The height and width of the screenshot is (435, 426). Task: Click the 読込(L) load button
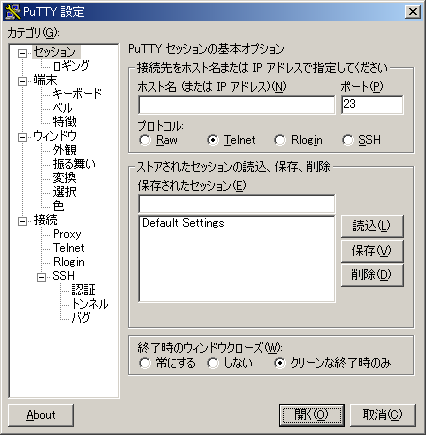tap(372, 226)
